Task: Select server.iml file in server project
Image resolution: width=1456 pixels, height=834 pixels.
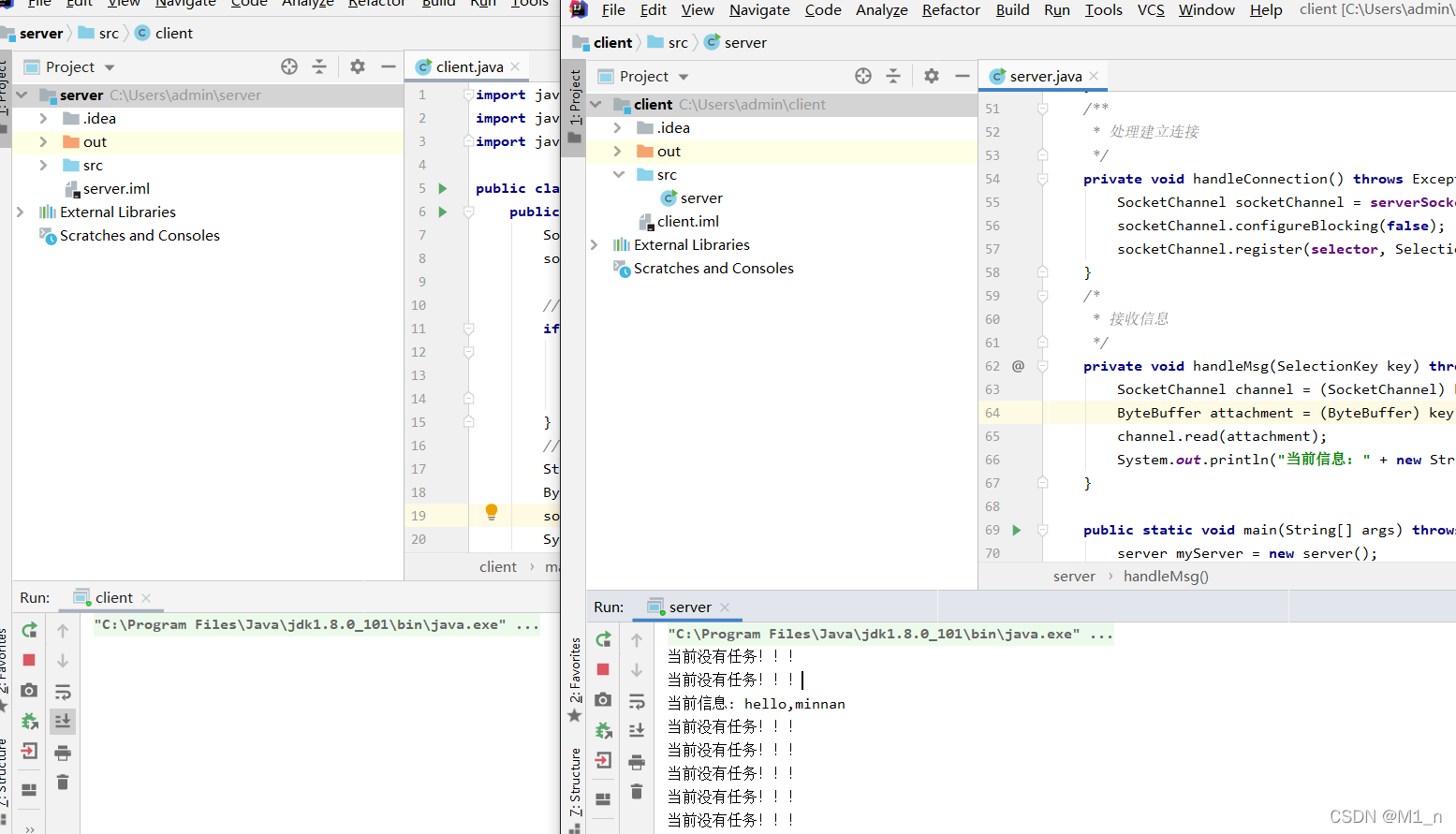Action: pyautogui.click(x=107, y=188)
